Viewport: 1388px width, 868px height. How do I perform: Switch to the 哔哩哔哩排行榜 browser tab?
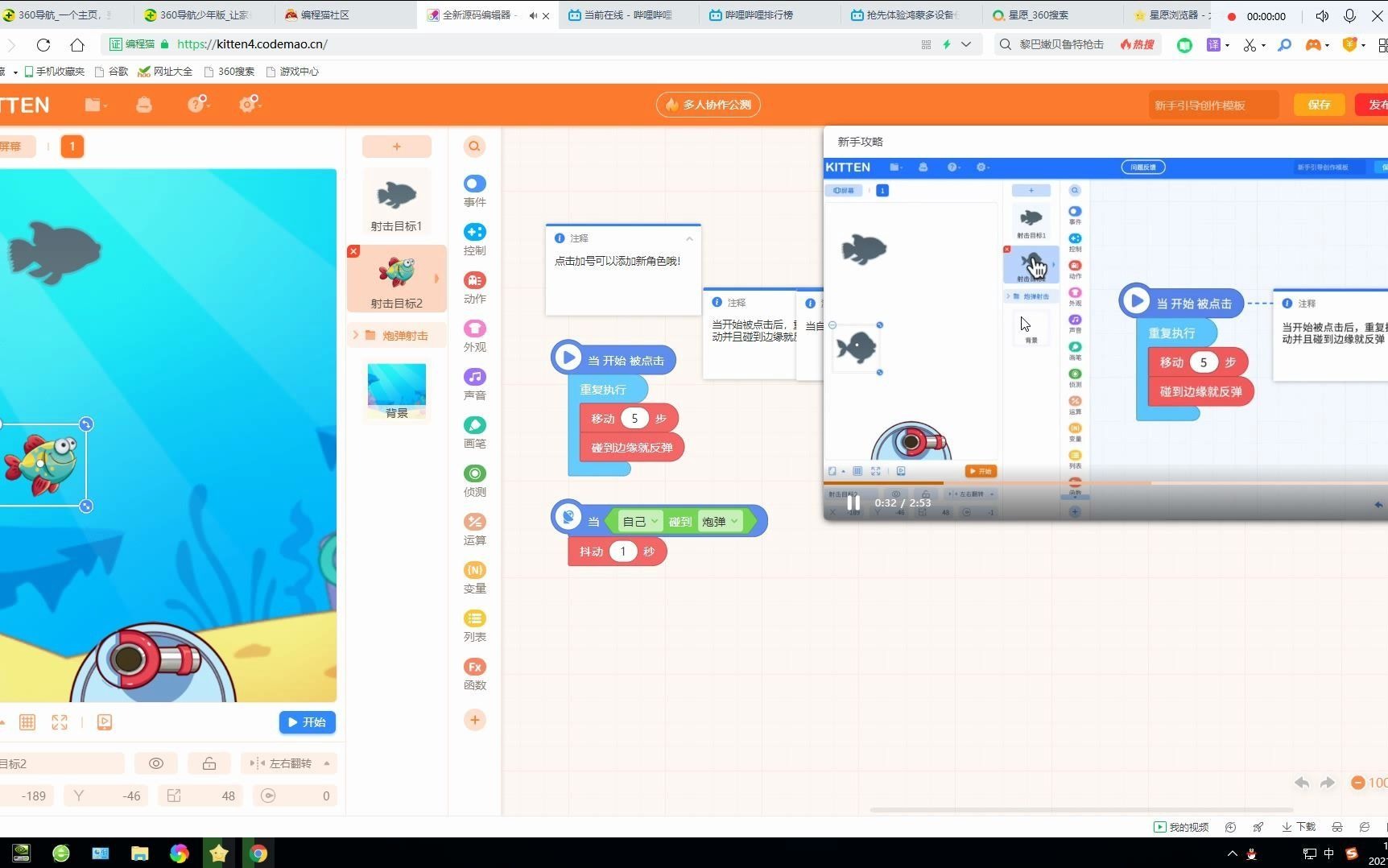(x=752, y=14)
